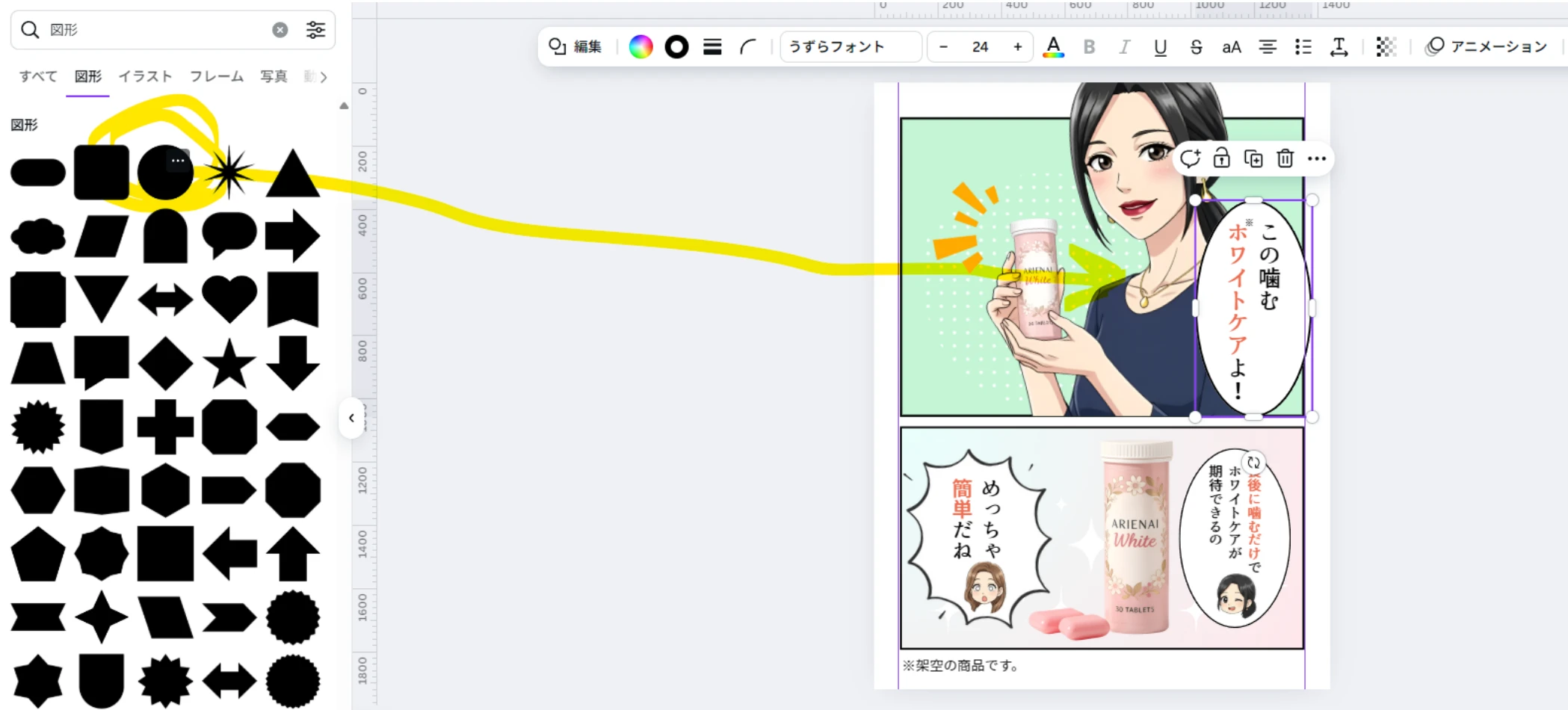
Task: Click the アニメーション button
Action: tap(1486, 47)
